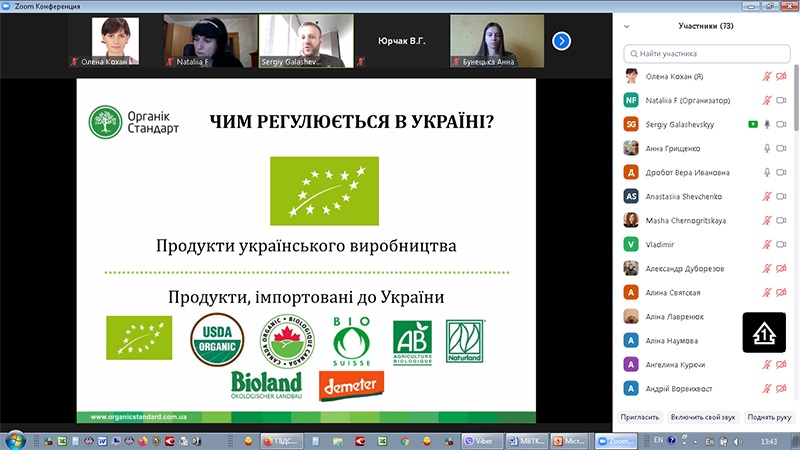Click microphone icon for Sergiy Galashevskyy

click(766, 124)
